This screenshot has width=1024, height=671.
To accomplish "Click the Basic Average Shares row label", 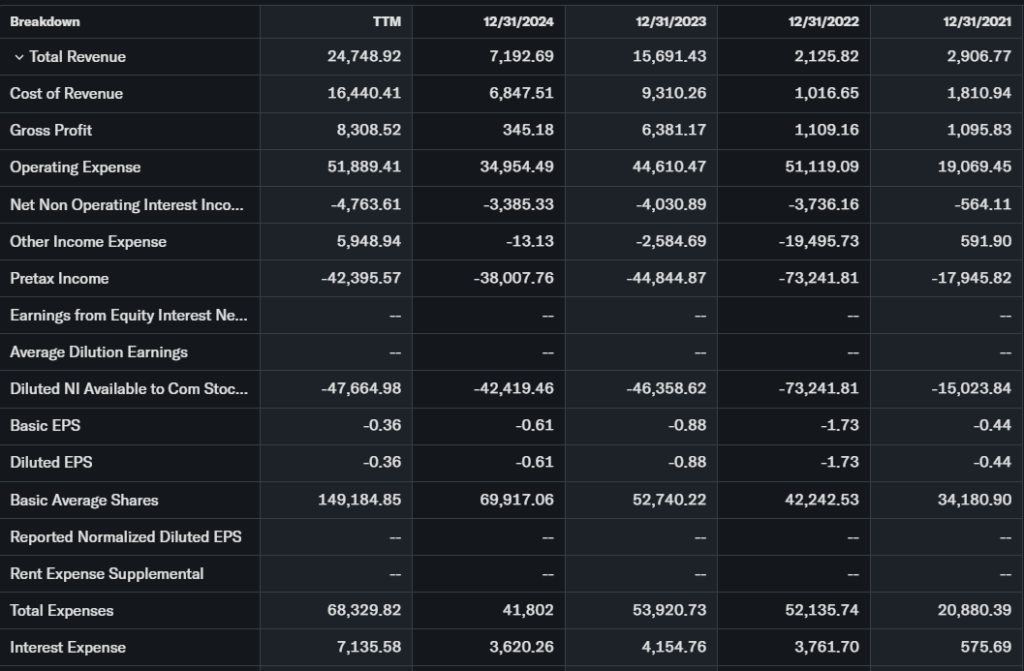I will click(x=84, y=500).
